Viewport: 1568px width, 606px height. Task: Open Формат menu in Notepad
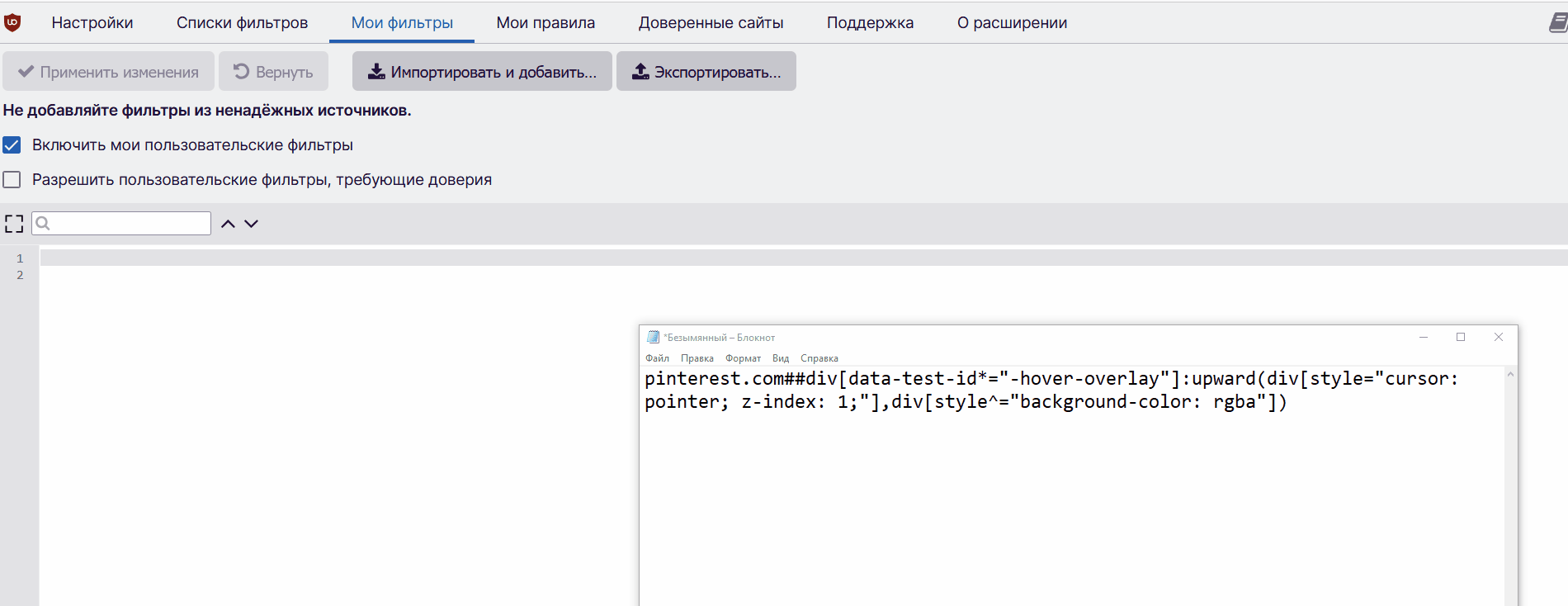743,358
